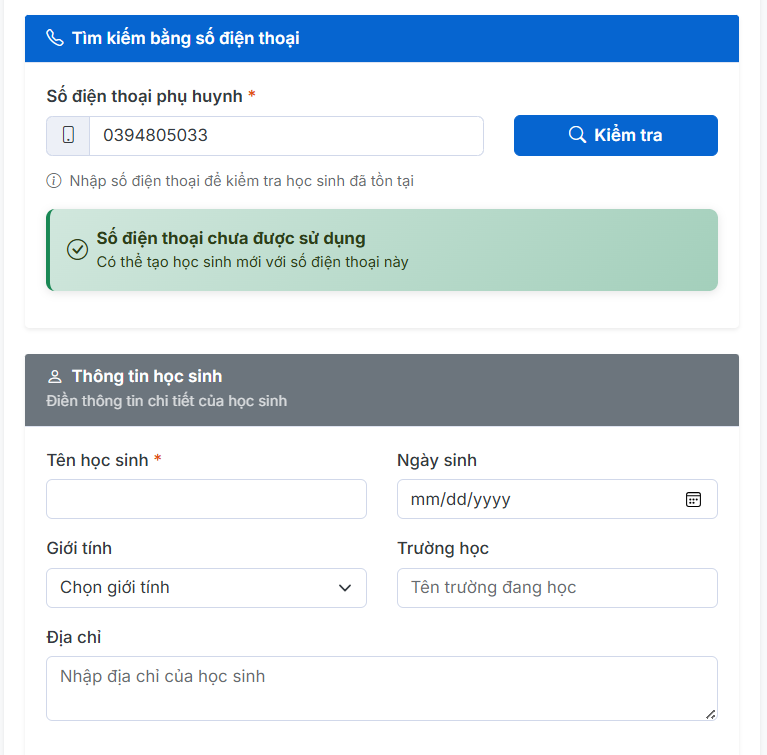767x755 pixels.
Task: Click the green check circle success icon
Action: tap(77, 250)
